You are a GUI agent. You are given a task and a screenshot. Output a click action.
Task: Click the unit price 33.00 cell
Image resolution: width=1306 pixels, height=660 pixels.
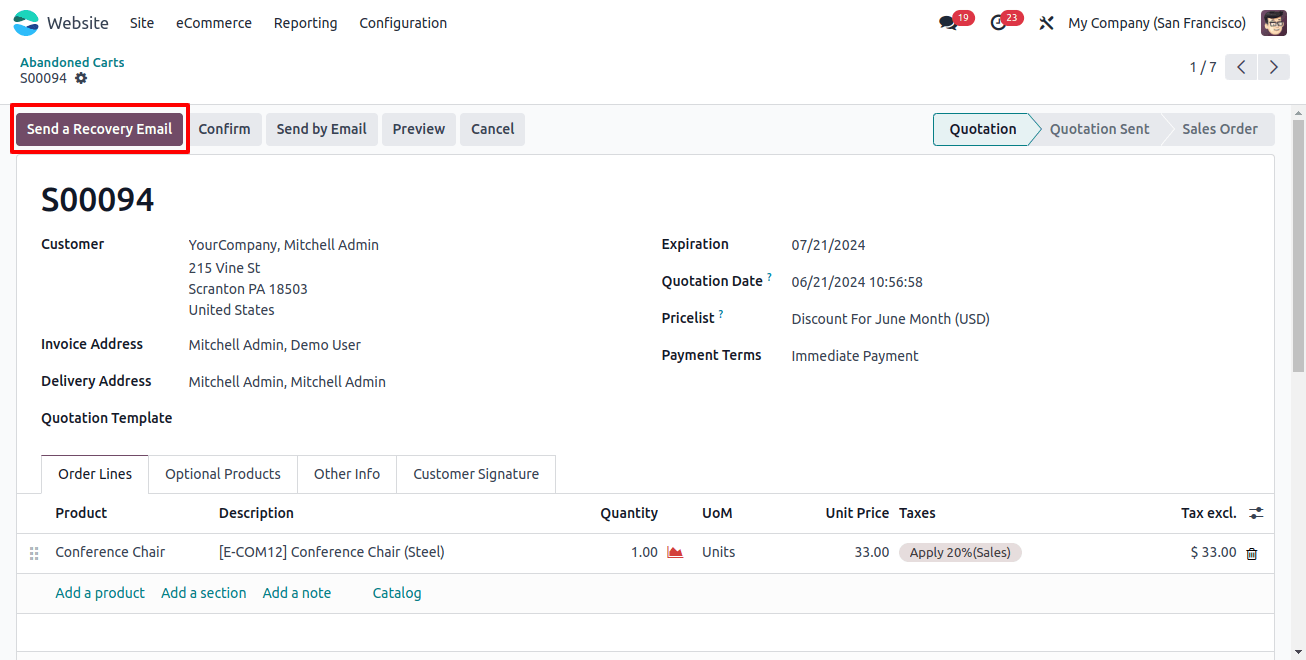coord(871,552)
